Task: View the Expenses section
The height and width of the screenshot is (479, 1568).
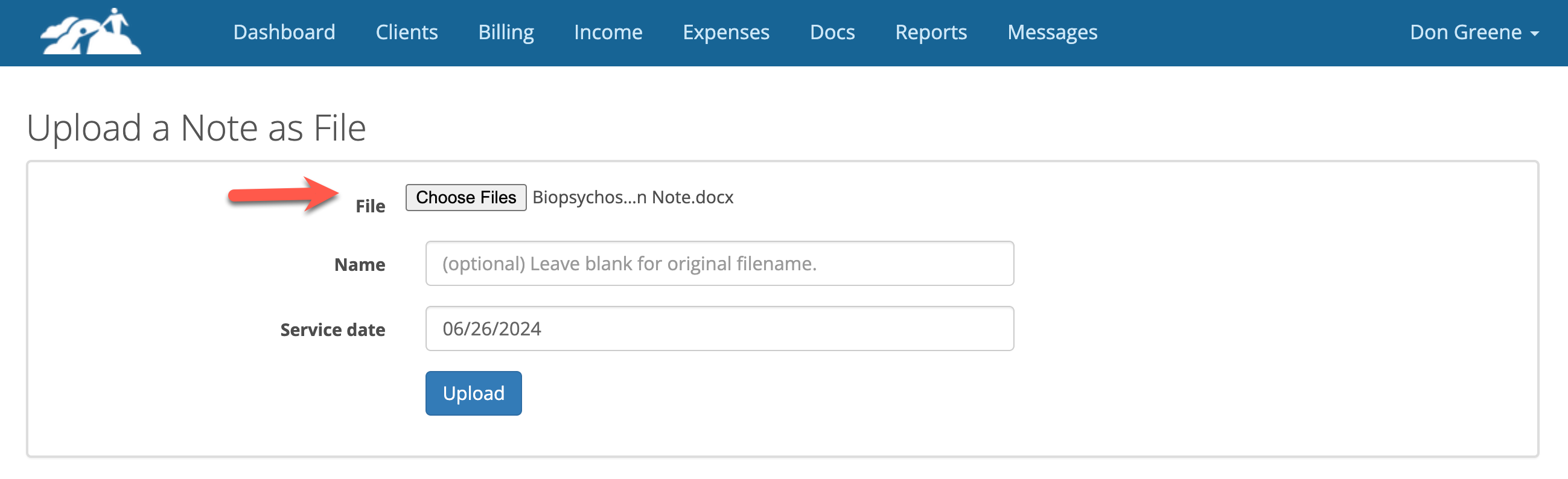Action: click(x=726, y=32)
